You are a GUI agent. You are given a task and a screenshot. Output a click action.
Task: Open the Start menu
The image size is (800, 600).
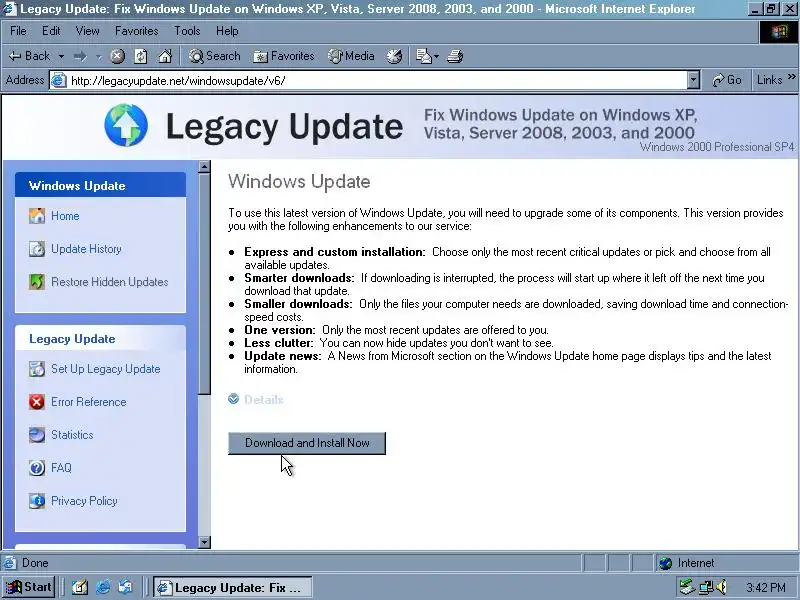(29, 587)
